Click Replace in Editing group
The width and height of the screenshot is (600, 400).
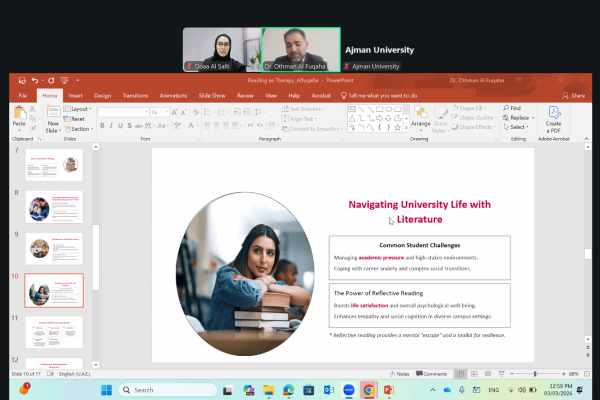click(x=517, y=117)
